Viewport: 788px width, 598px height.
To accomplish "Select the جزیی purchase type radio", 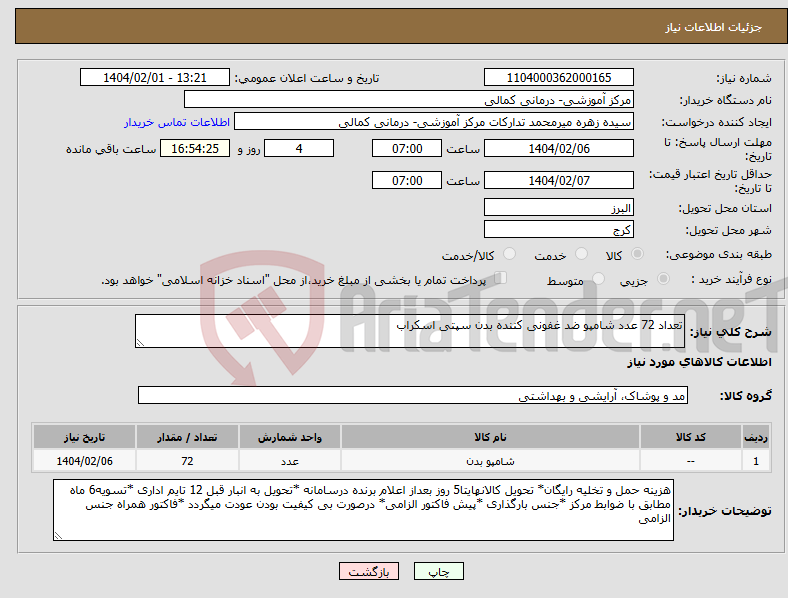I will pyautogui.click(x=663, y=279).
